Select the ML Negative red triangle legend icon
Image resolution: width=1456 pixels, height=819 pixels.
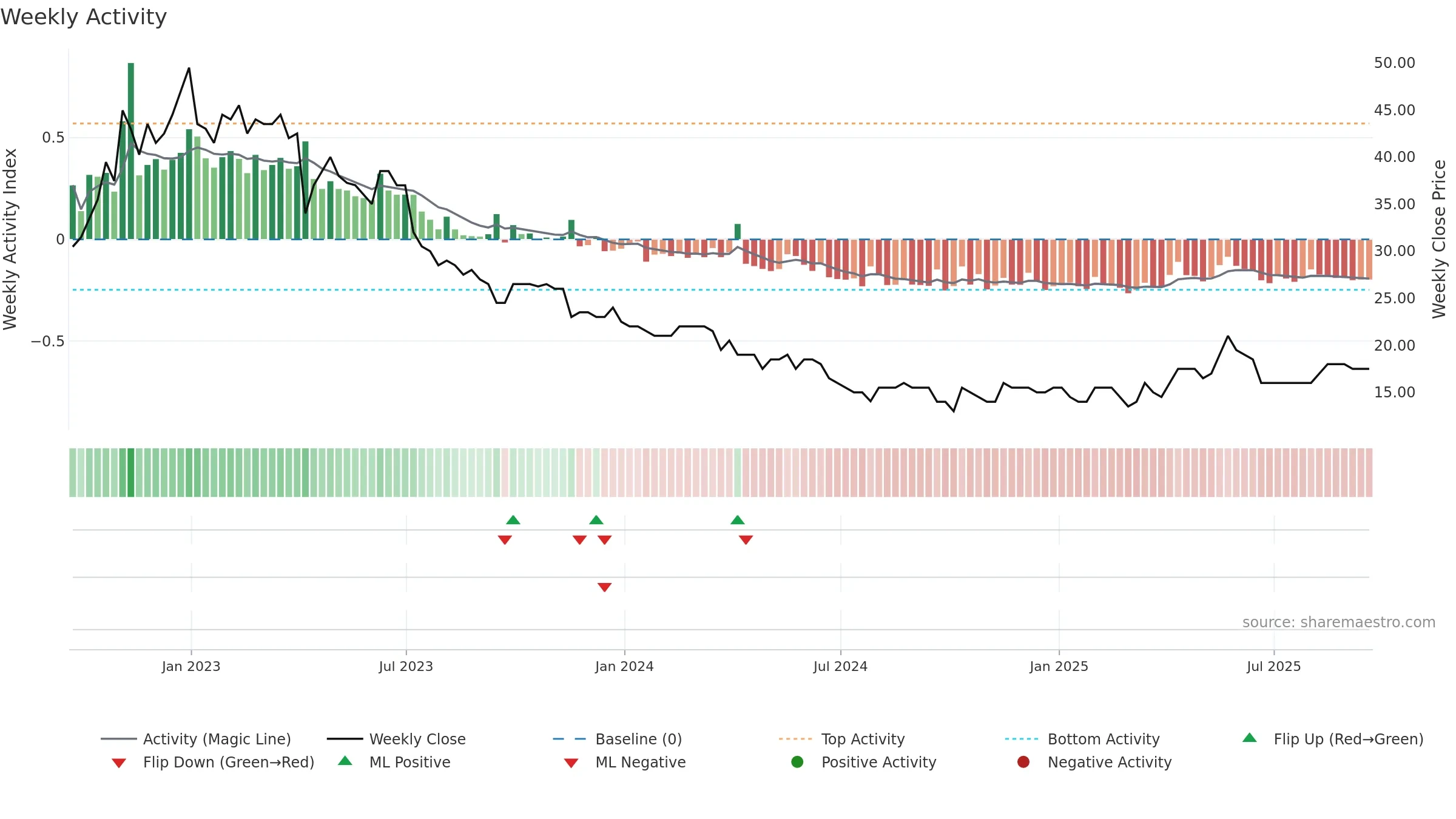point(571,763)
